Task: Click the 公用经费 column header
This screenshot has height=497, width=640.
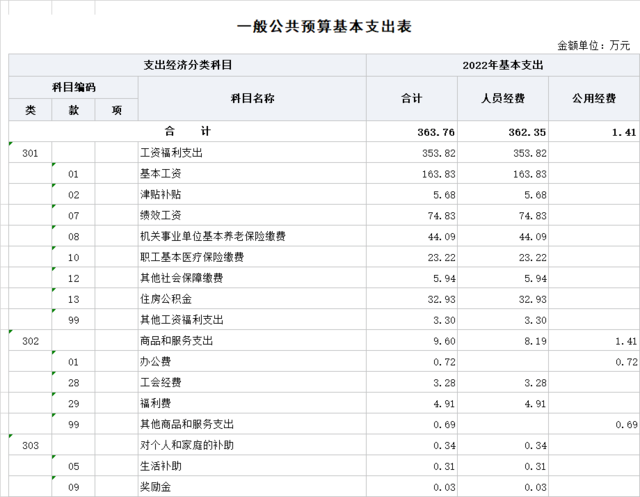Action: click(x=594, y=98)
